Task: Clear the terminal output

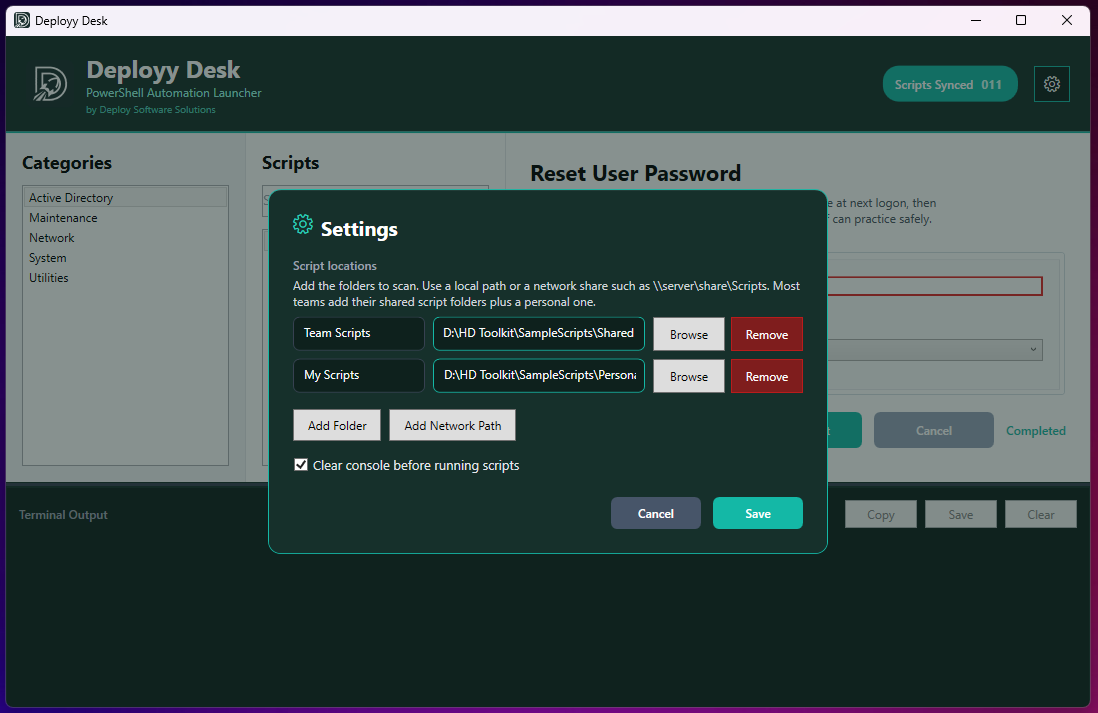Action: [x=1041, y=514]
